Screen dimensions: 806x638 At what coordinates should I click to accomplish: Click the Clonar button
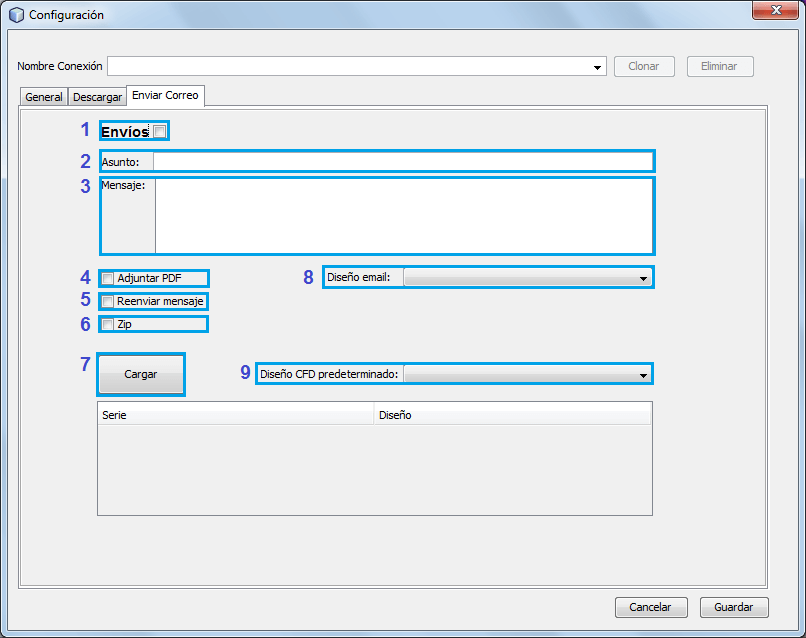[643, 66]
